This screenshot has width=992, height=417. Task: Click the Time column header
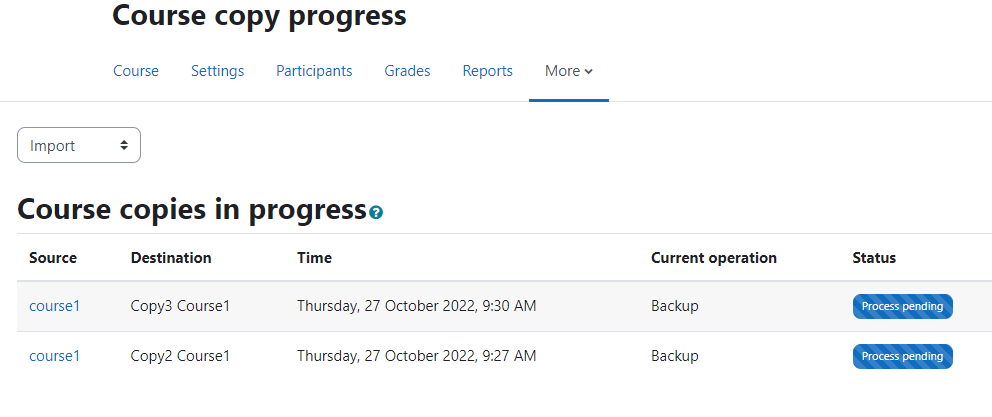click(314, 258)
